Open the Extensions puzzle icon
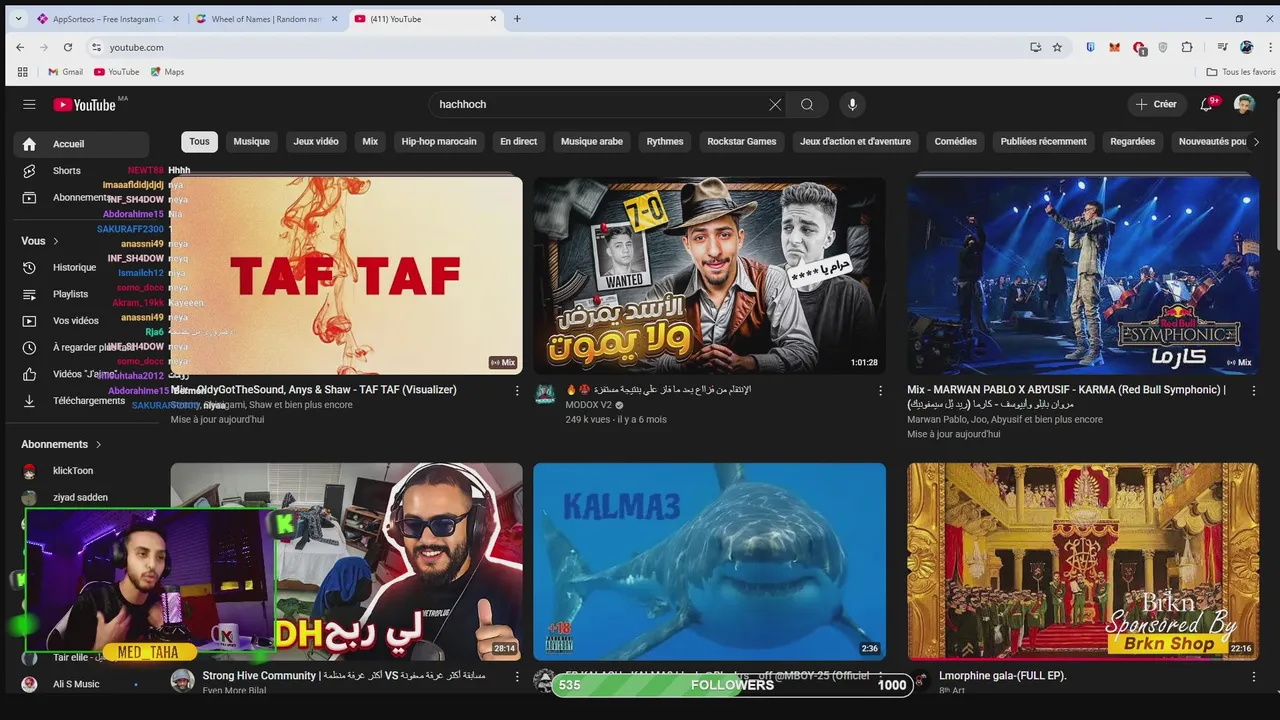Screen dimensions: 1280x720 1187,47
